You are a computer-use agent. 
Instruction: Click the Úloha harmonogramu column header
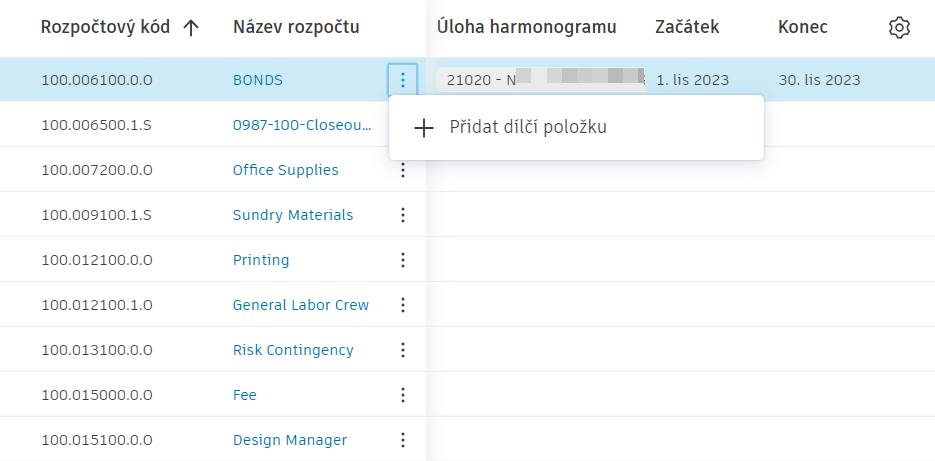tap(526, 27)
